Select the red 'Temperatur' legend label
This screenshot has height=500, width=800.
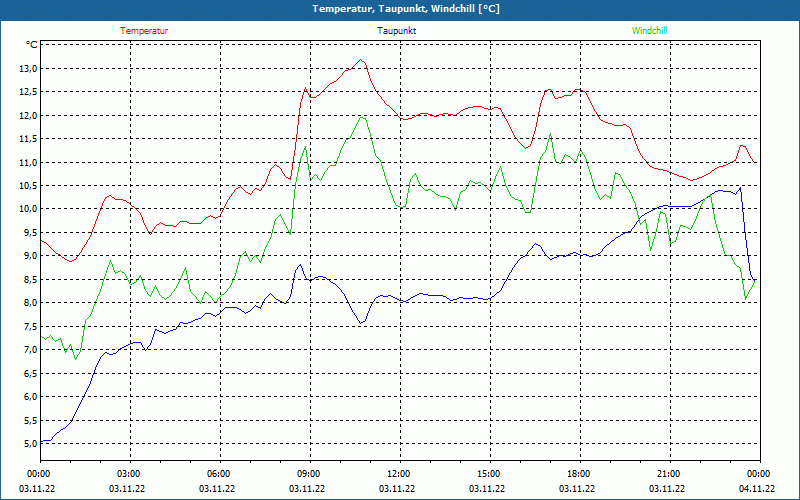point(144,31)
